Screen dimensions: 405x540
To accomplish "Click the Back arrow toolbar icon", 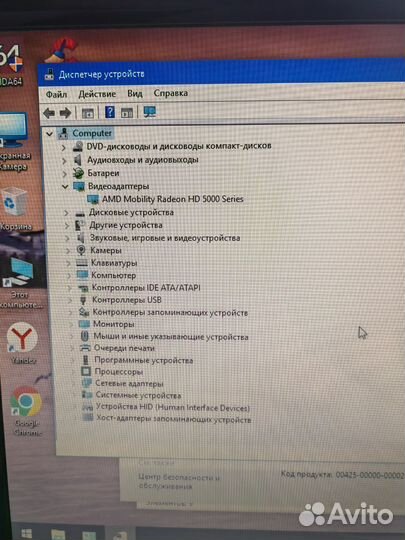I will pos(49,113).
